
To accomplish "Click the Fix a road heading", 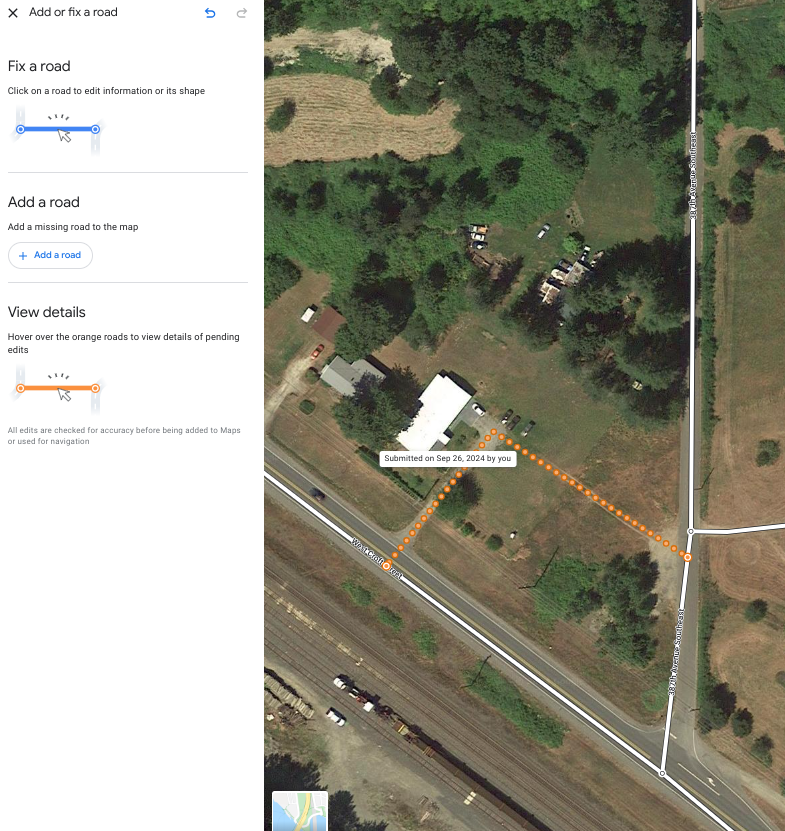I will pyautogui.click(x=39, y=66).
